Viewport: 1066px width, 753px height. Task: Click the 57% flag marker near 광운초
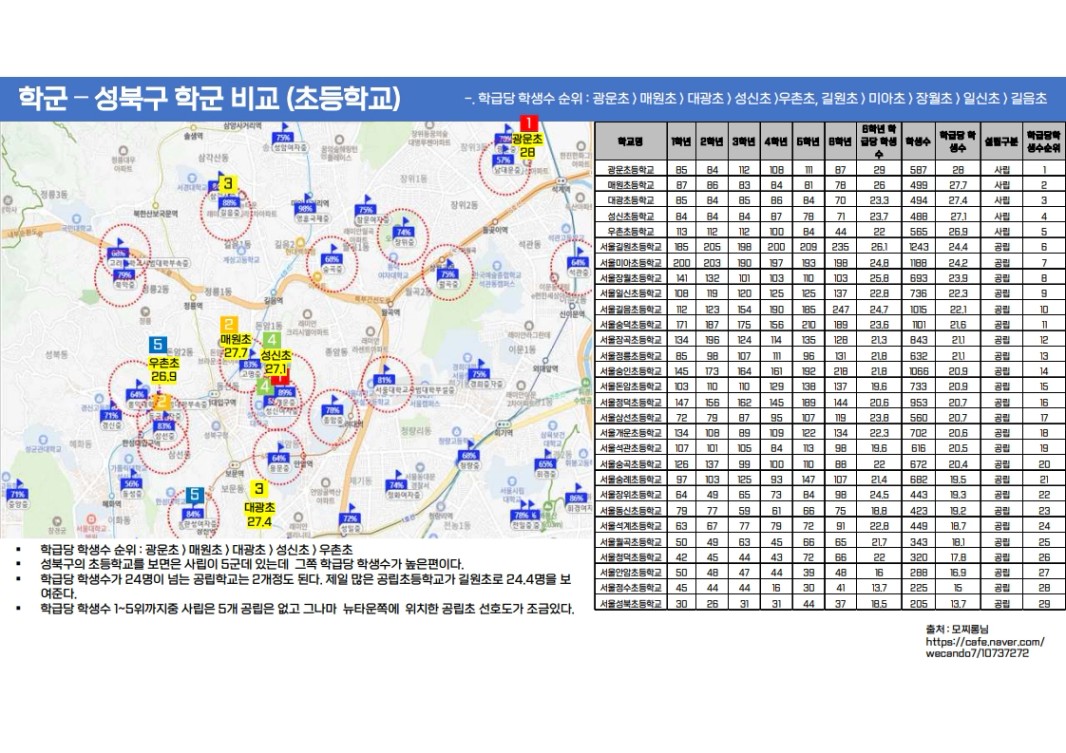(504, 160)
